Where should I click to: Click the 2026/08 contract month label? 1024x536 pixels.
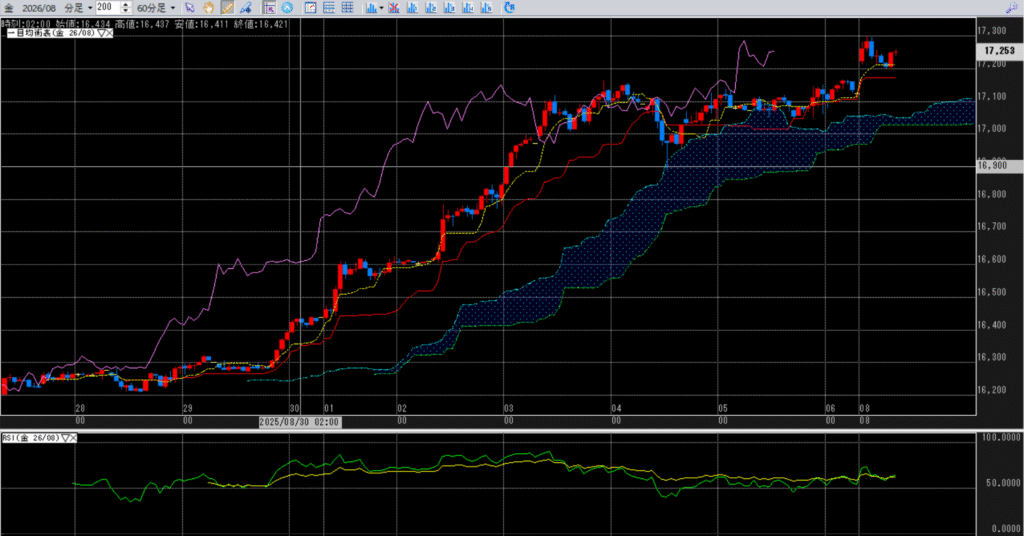pos(39,8)
